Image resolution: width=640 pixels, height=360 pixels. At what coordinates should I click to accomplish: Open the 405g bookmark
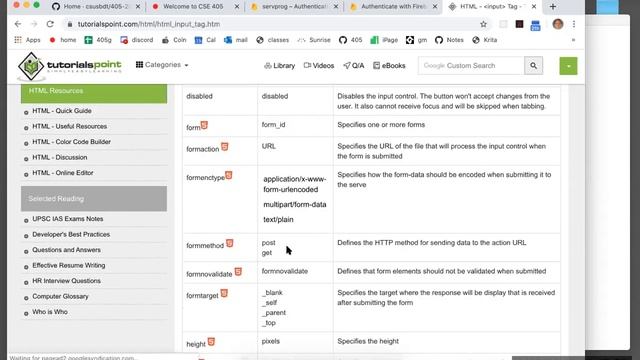98,40
